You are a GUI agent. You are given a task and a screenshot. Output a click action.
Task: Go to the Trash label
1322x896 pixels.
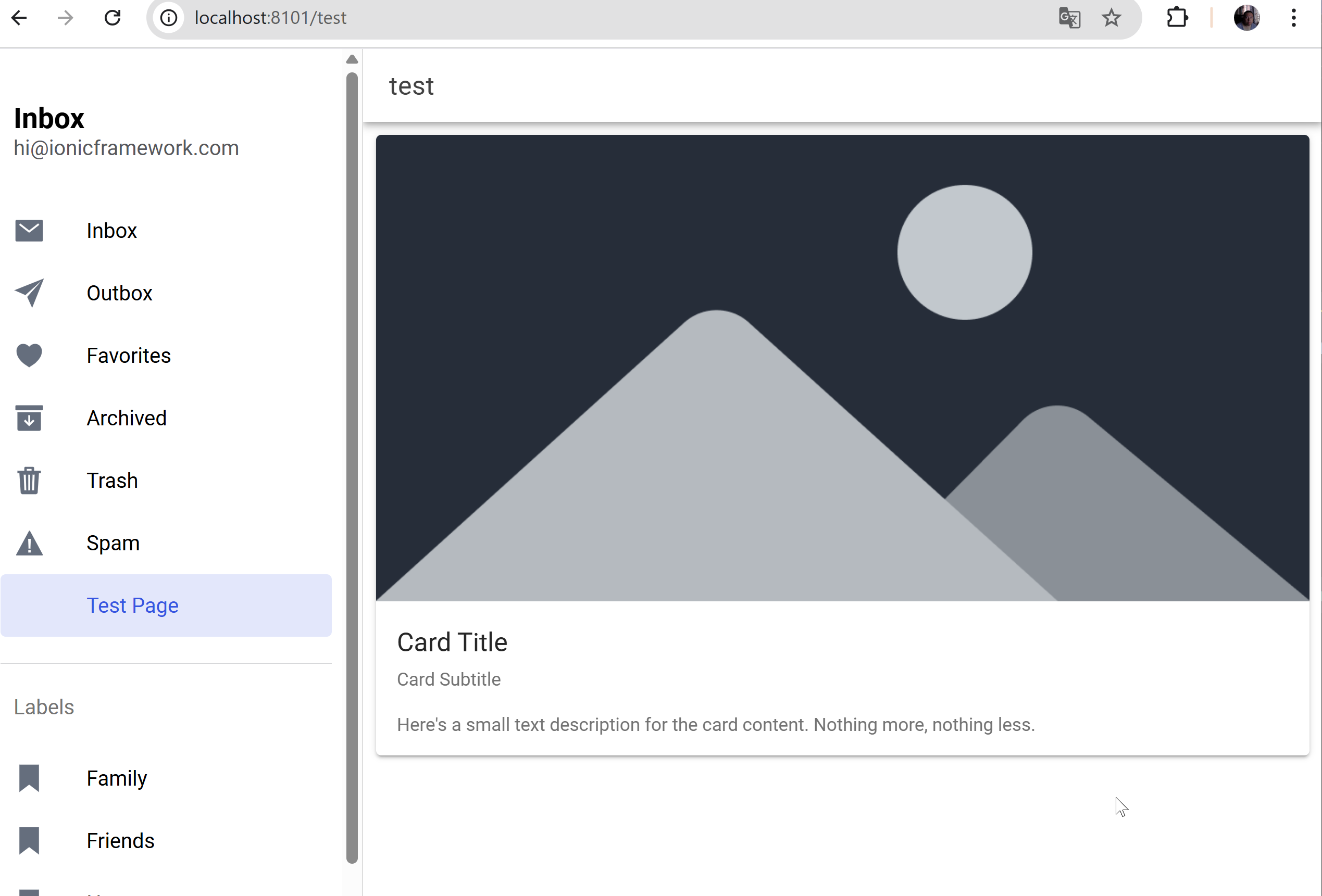point(112,481)
